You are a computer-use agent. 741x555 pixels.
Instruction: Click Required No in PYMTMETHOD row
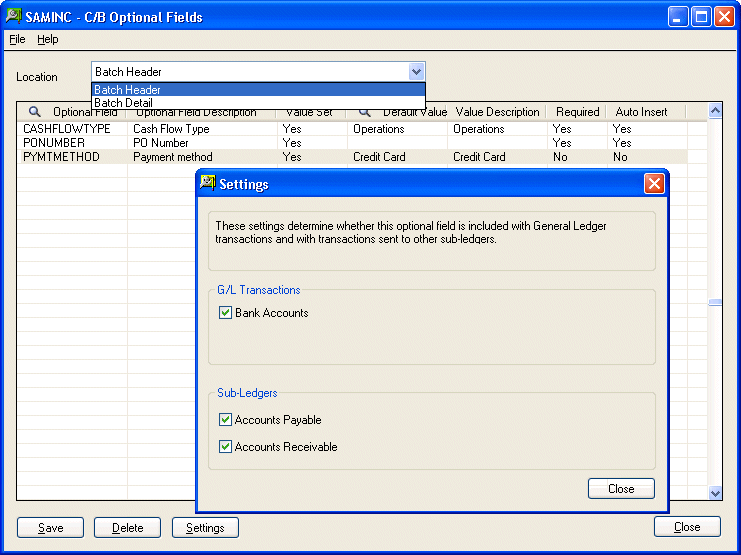[577, 157]
